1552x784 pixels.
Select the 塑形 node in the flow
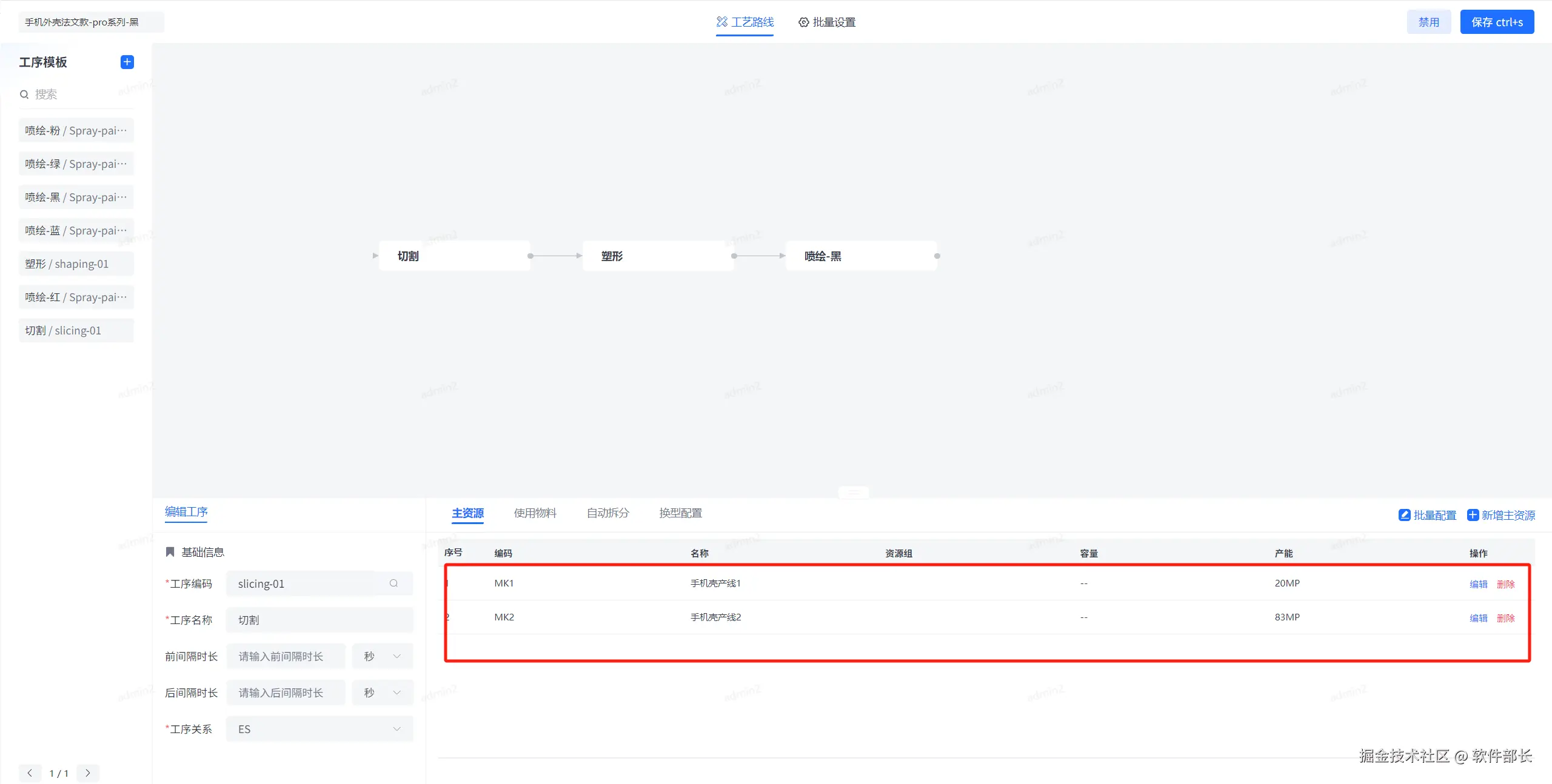(658, 256)
